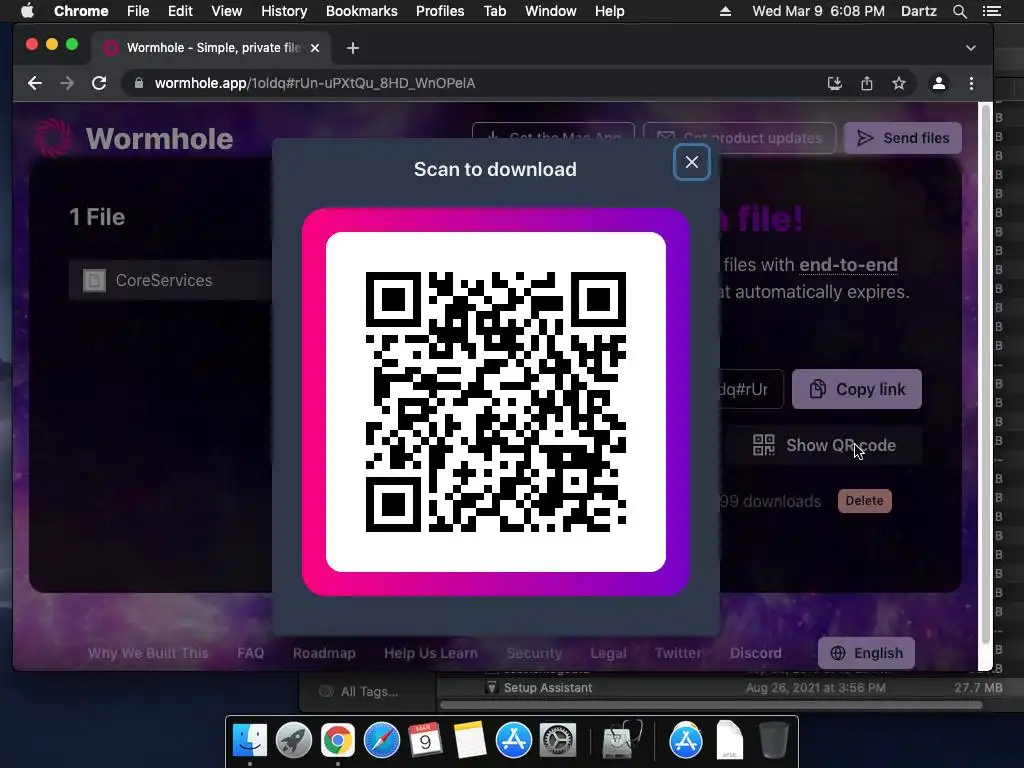Open the Tab menu
This screenshot has height=768, width=1024.
494,11
